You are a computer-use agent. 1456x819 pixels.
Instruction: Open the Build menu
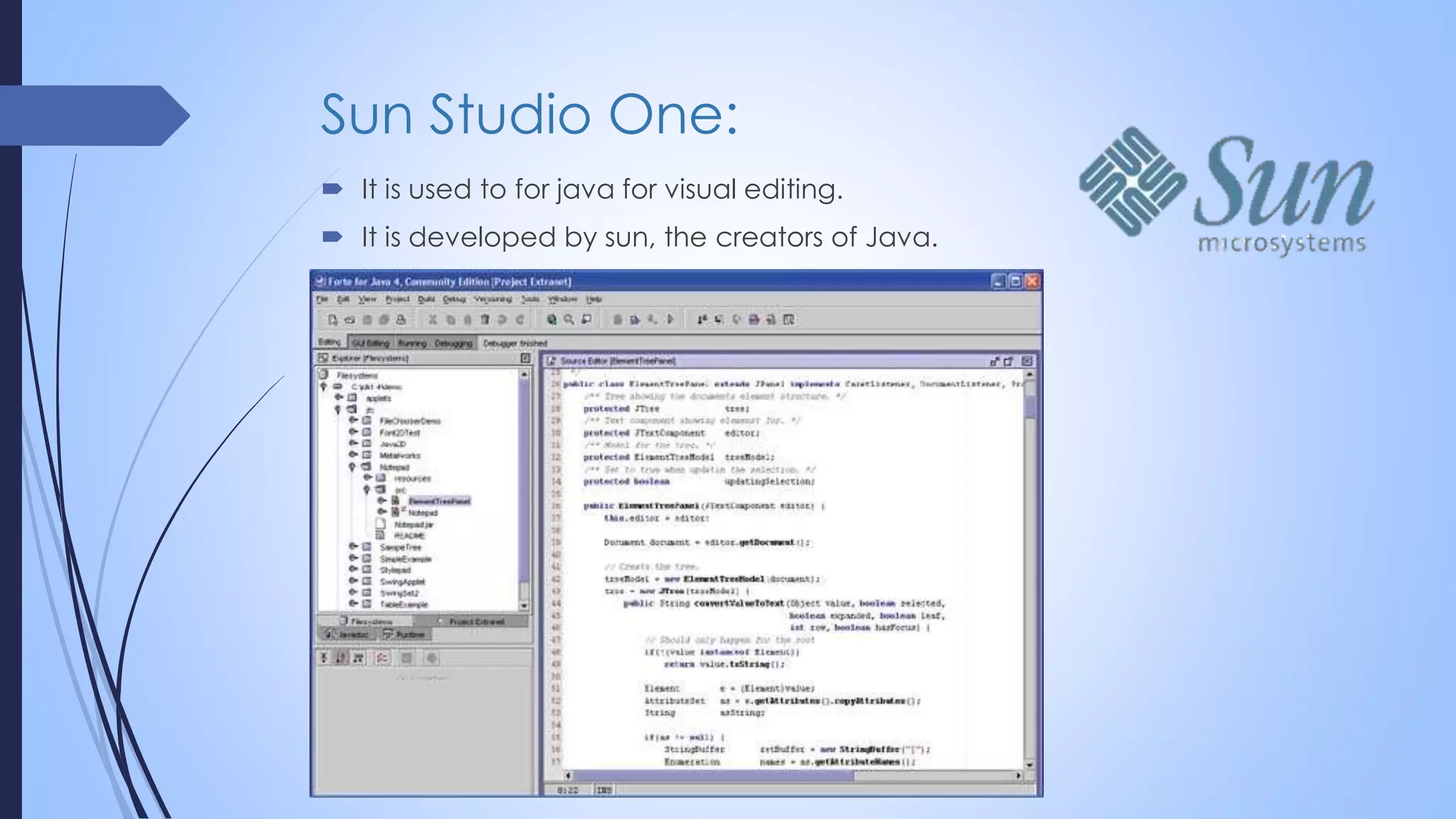point(427,299)
